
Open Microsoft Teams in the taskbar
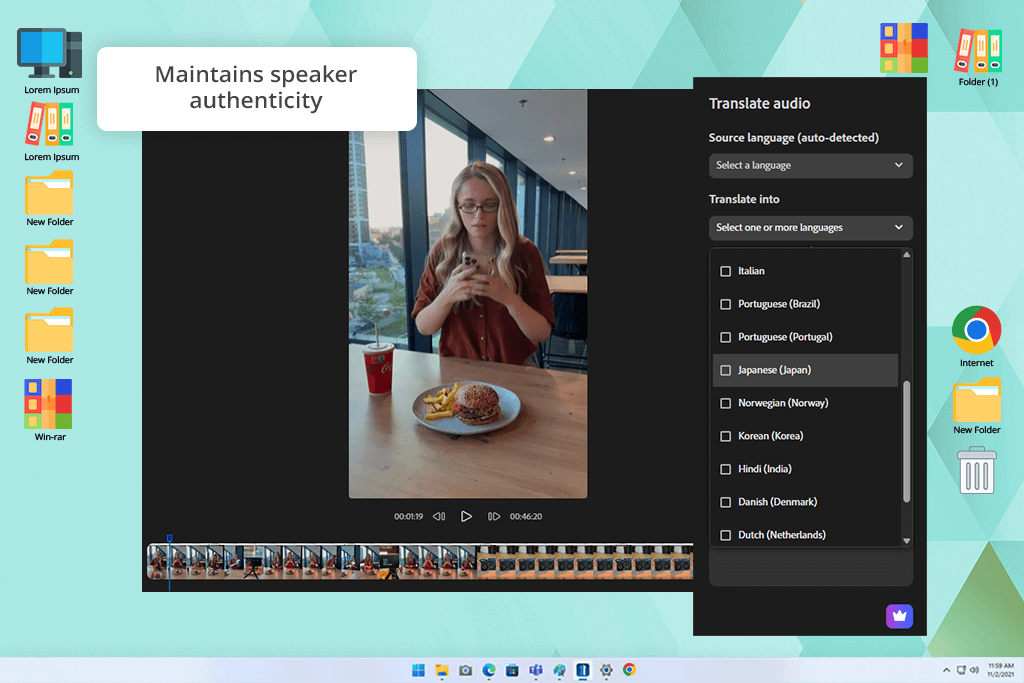tap(536, 670)
